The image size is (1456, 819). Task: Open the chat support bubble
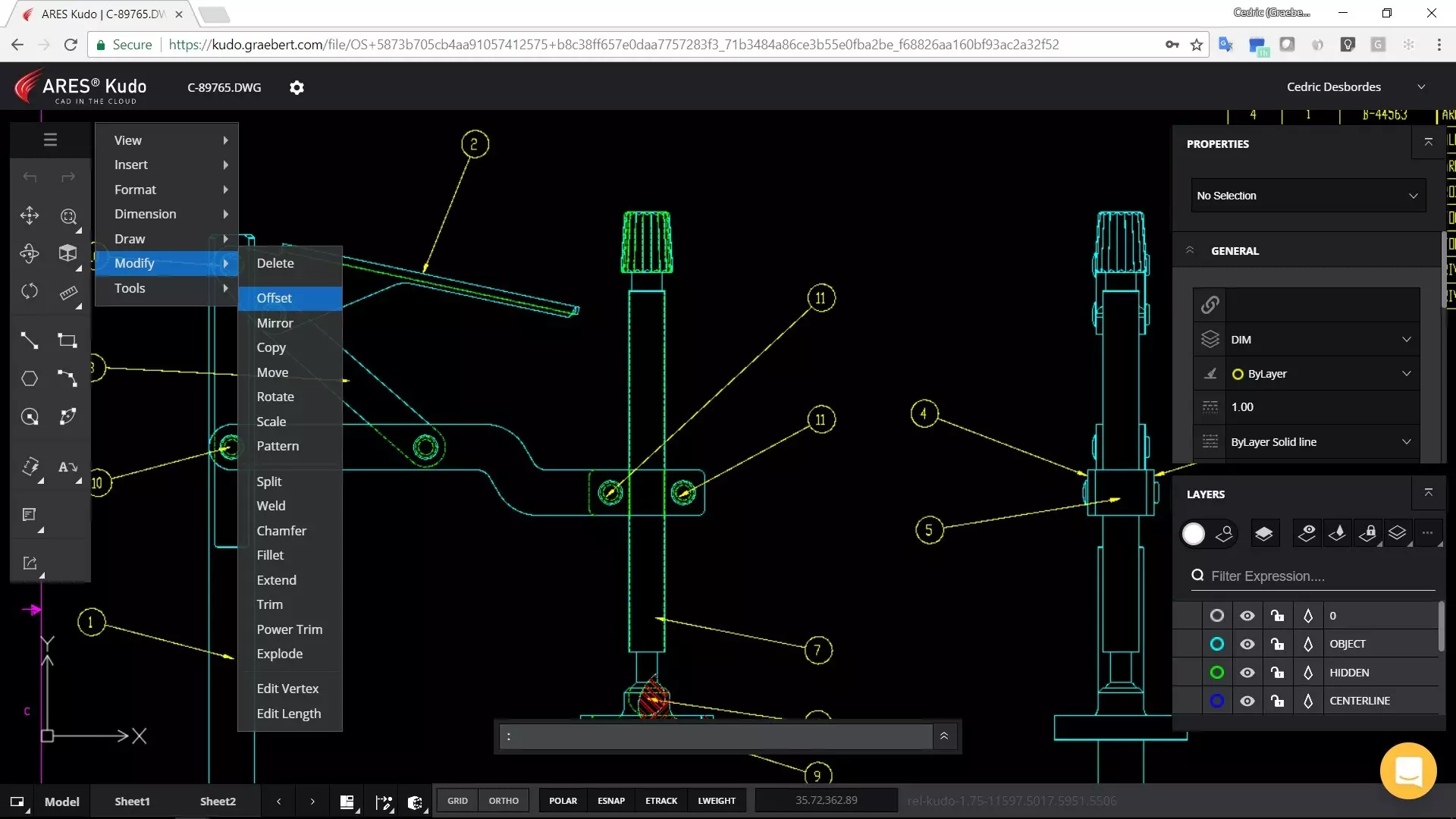tap(1408, 771)
